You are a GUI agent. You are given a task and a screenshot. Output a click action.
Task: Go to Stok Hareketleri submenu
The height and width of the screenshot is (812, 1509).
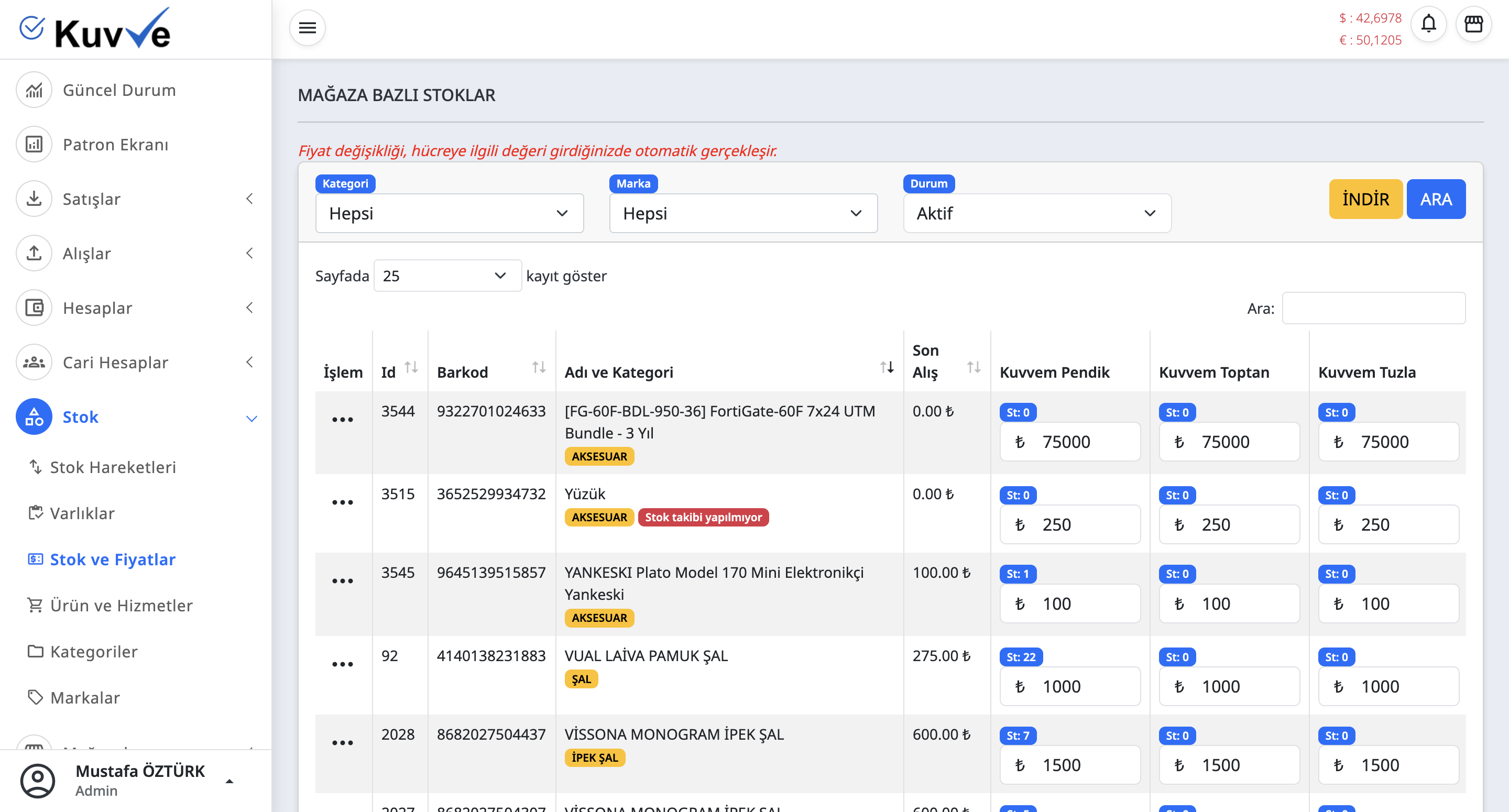[x=113, y=467]
